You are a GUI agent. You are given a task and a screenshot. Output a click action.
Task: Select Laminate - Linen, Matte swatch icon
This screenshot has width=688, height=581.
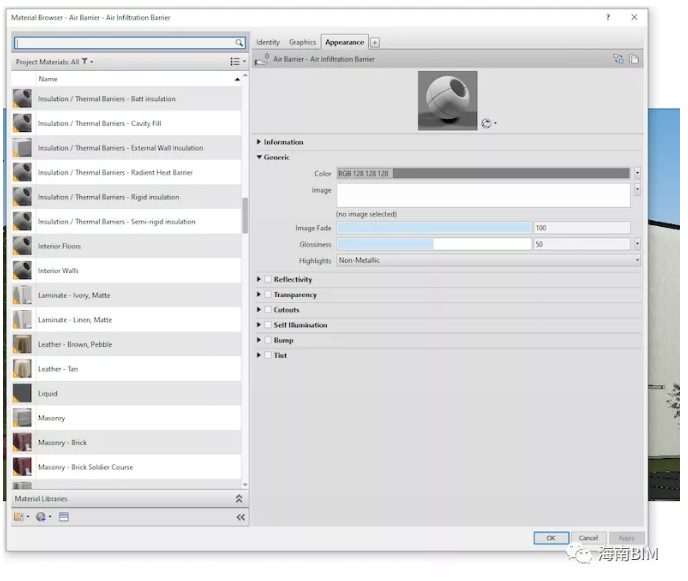(x=22, y=320)
